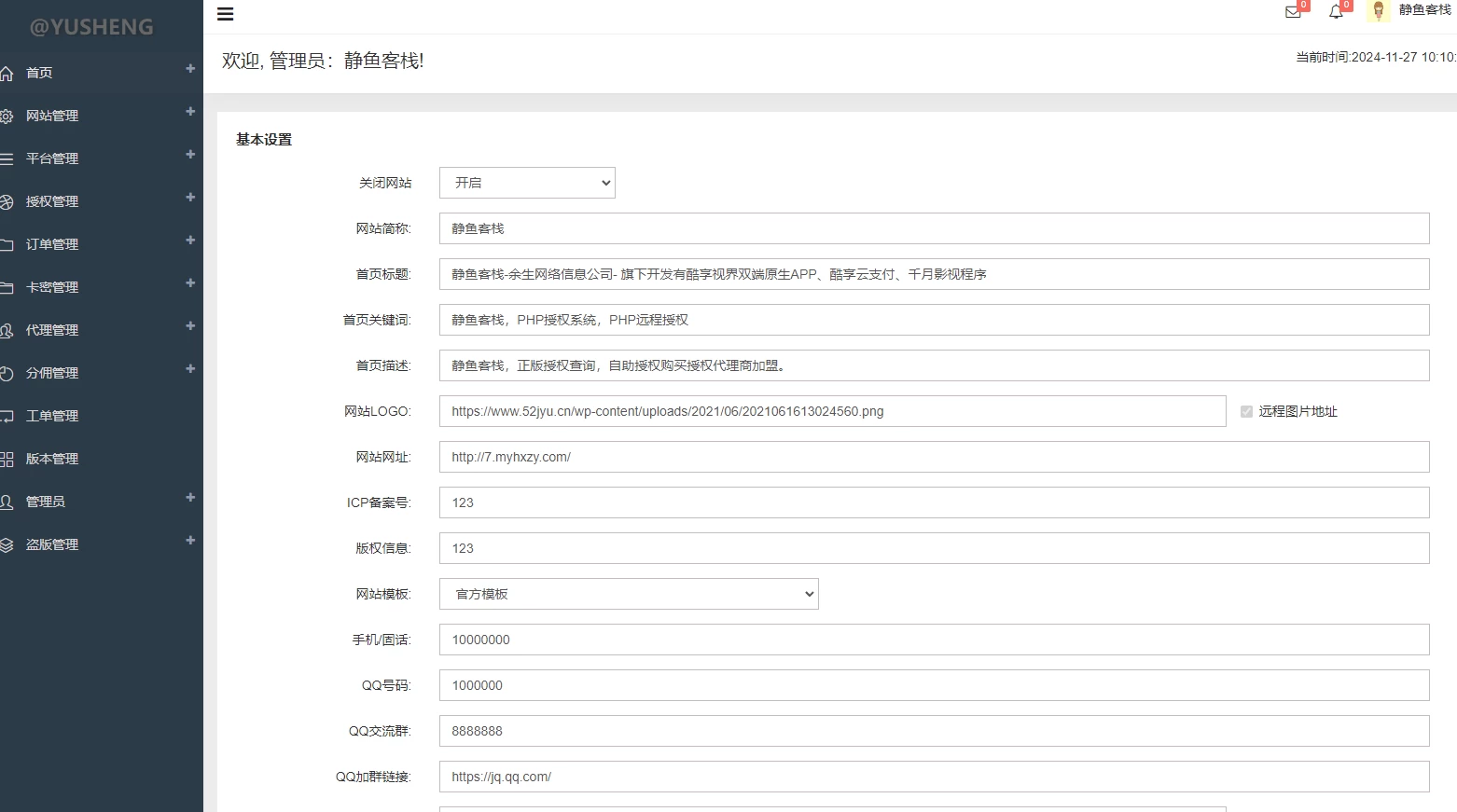
Task: Click the 网站简称 input field
Action: 934,228
